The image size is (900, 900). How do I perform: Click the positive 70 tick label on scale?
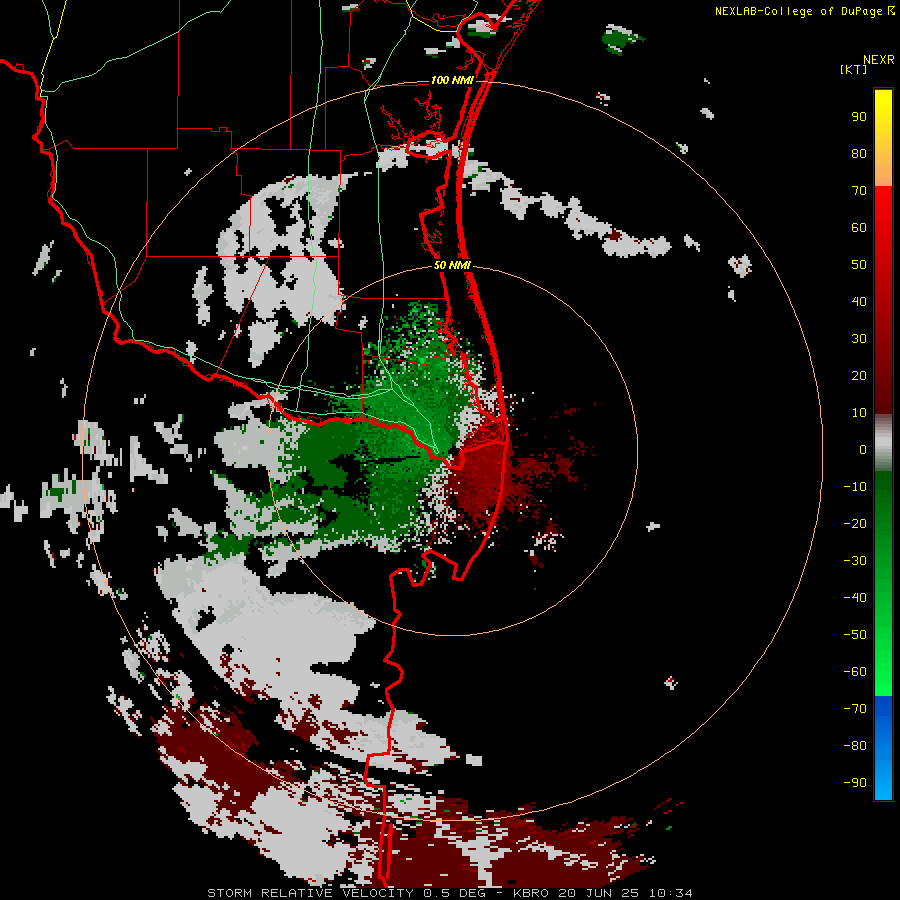[x=859, y=191]
